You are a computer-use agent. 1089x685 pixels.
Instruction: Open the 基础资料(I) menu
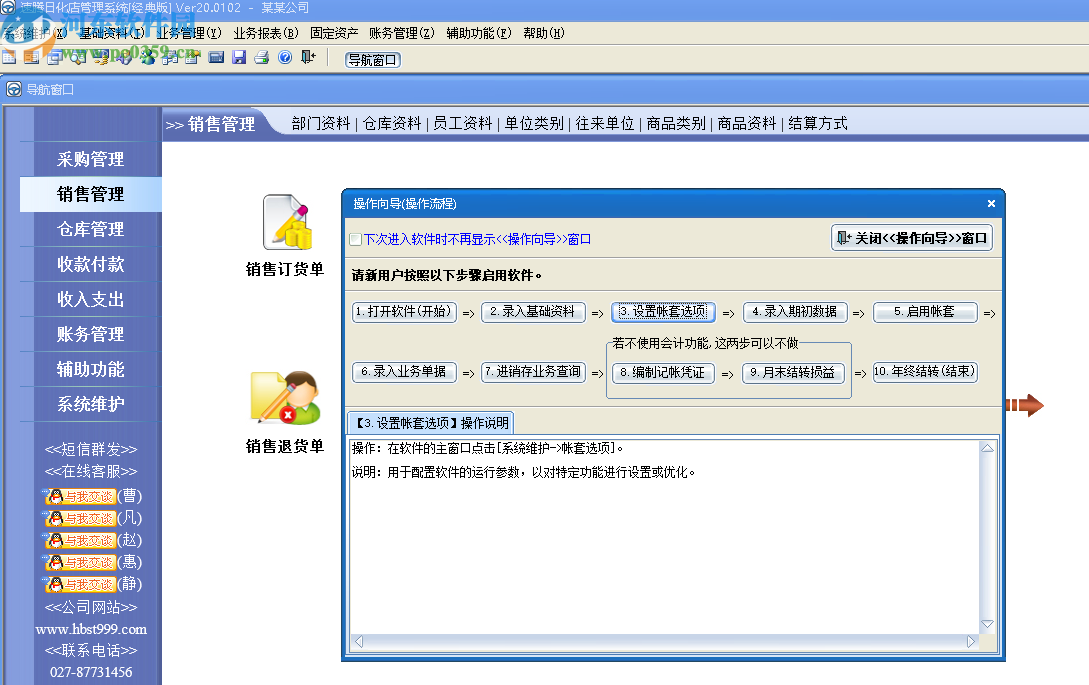tap(111, 33)
